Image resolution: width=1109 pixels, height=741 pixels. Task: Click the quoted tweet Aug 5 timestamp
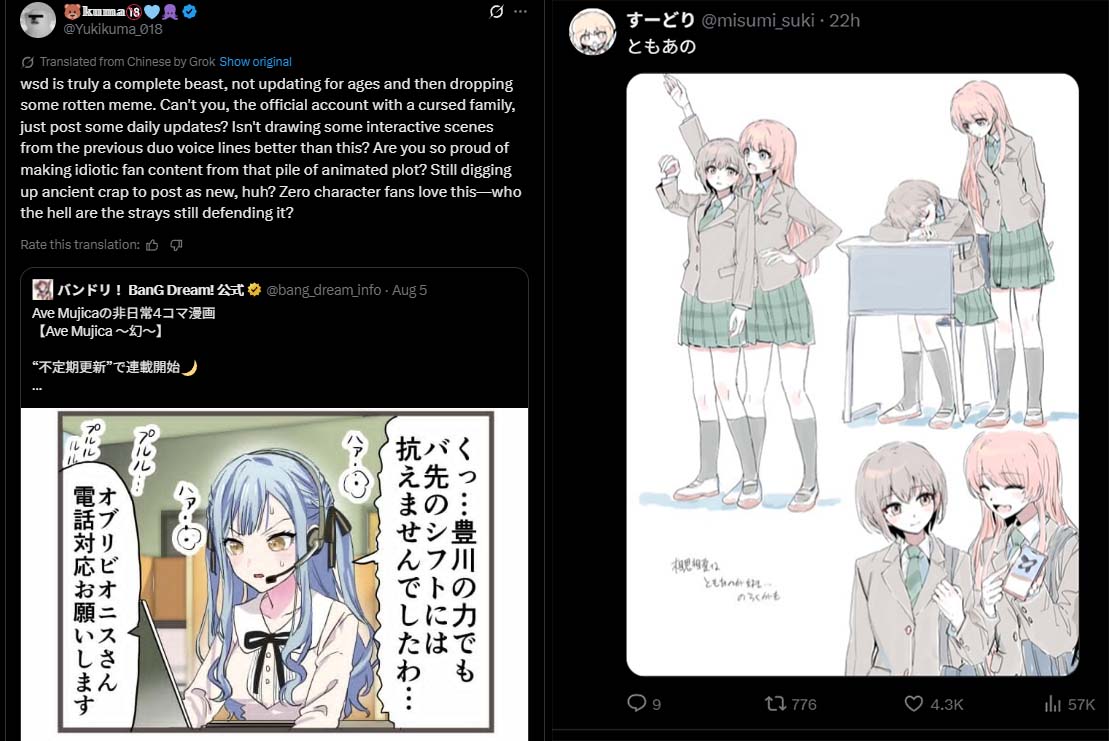click(410, 290)
